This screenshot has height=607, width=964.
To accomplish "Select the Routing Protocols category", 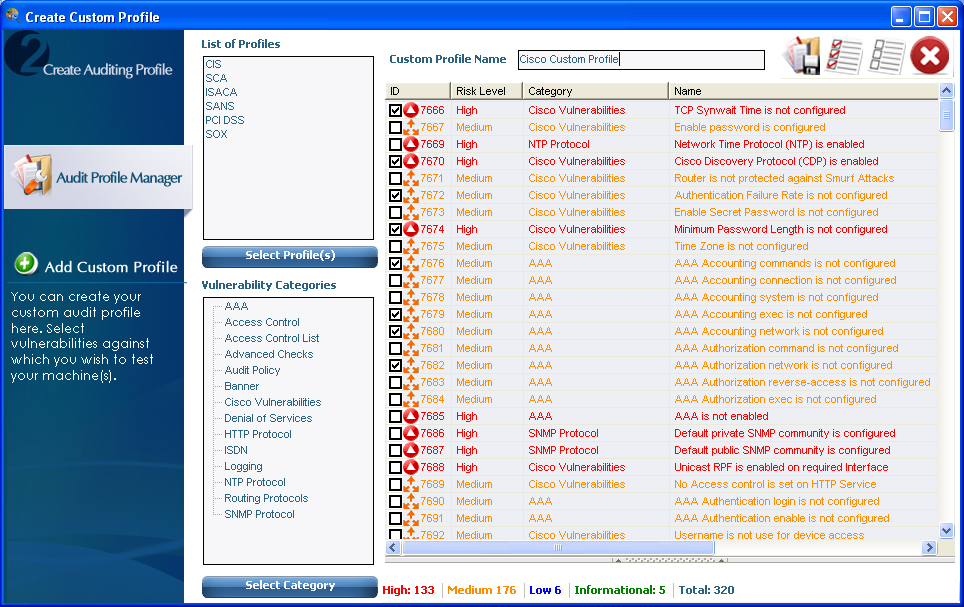I will click(266, 498).
